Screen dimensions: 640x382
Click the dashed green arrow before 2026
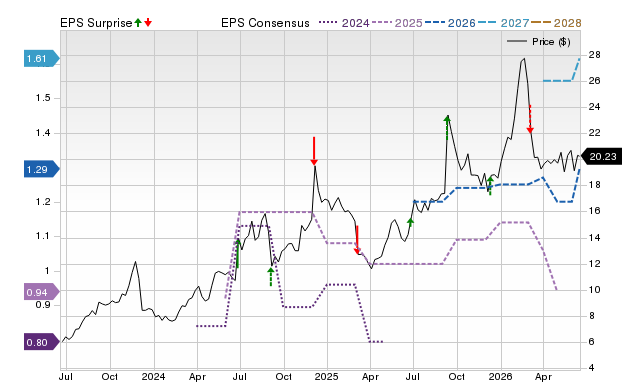coord(490,186)
